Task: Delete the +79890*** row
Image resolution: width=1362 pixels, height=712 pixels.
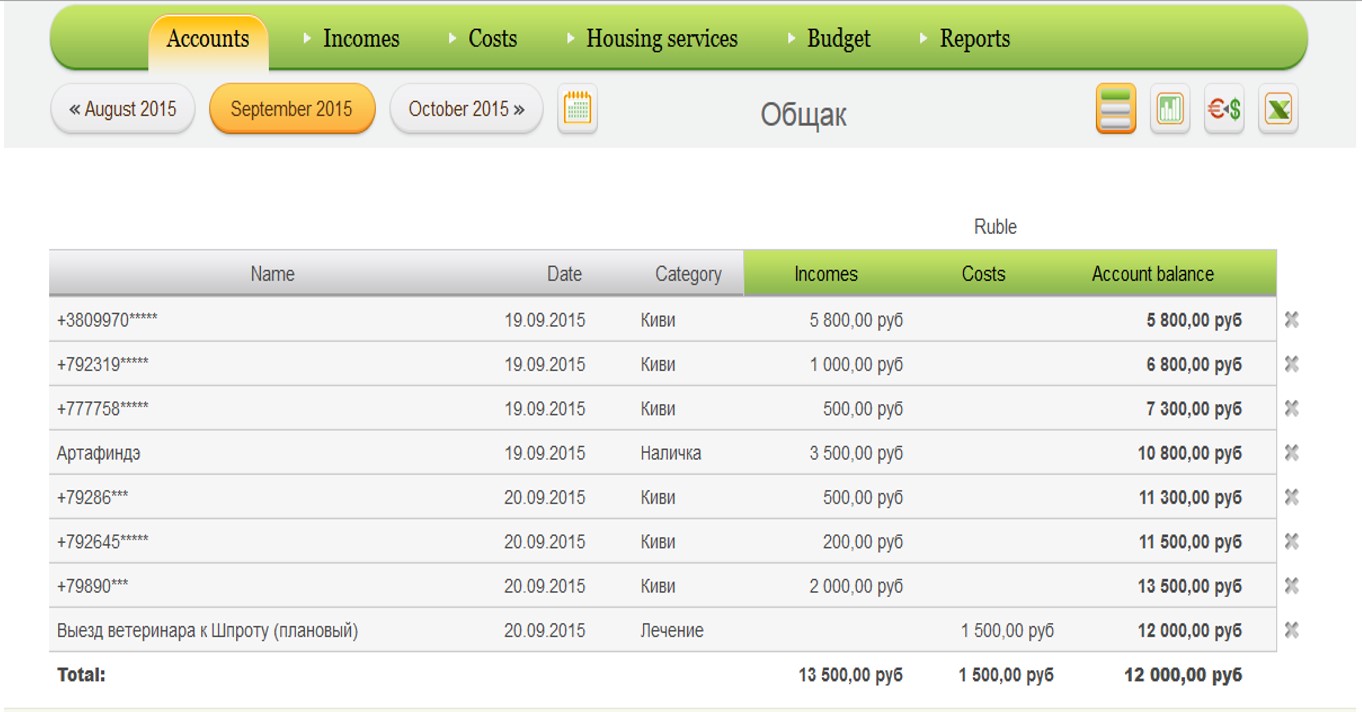Action: [x=1291, y=586]
